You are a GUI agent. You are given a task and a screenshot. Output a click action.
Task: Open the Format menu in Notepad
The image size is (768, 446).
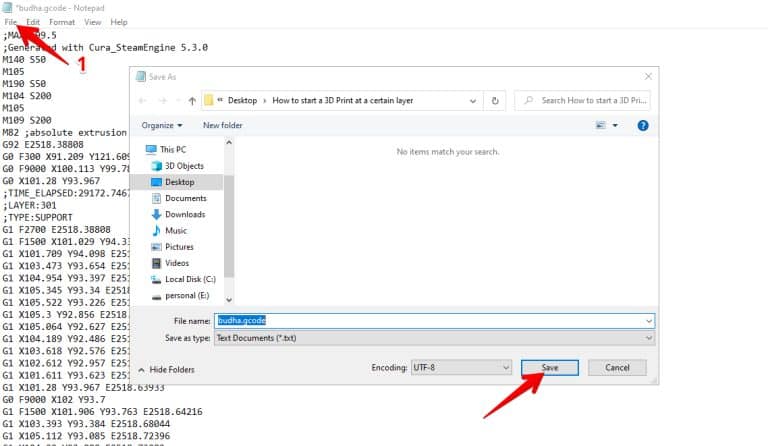[62, 22]
